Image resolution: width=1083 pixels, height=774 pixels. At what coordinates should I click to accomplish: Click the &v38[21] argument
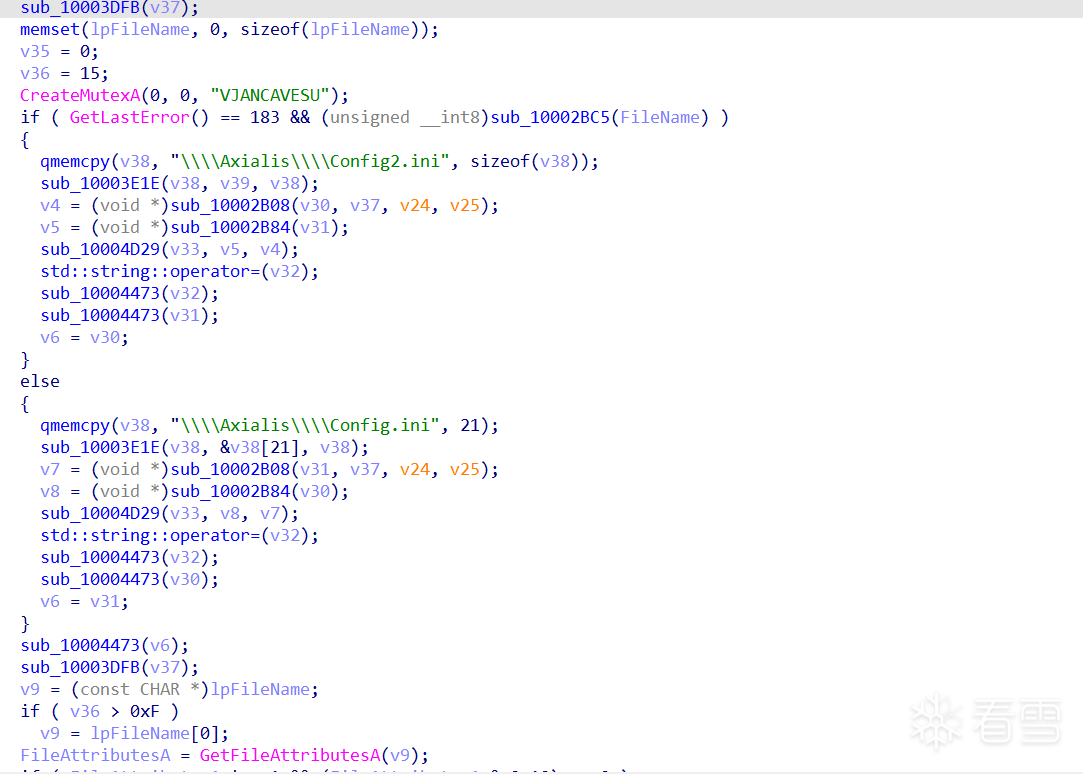(x=265, y=447)
